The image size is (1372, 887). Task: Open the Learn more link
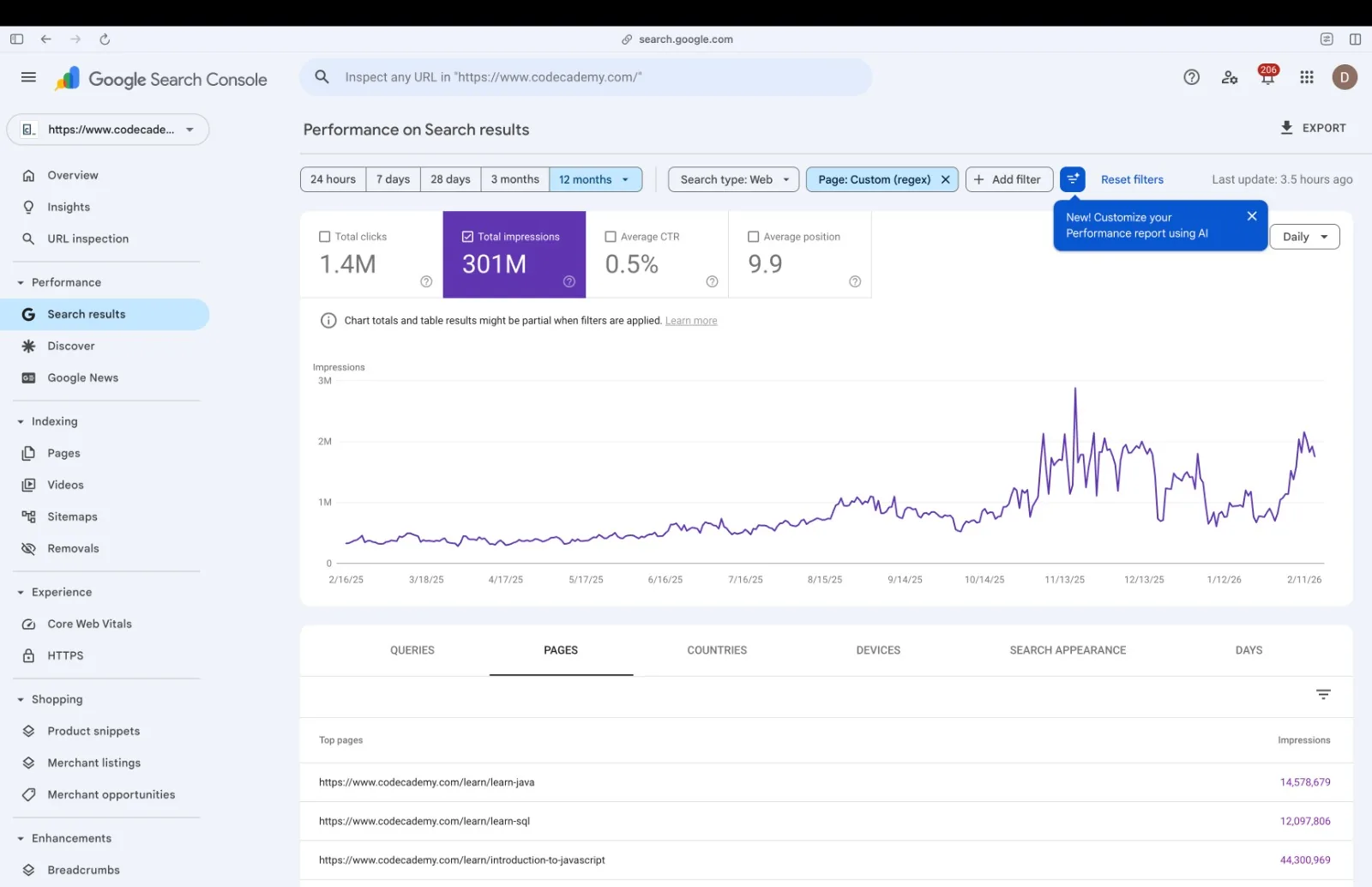691,321
